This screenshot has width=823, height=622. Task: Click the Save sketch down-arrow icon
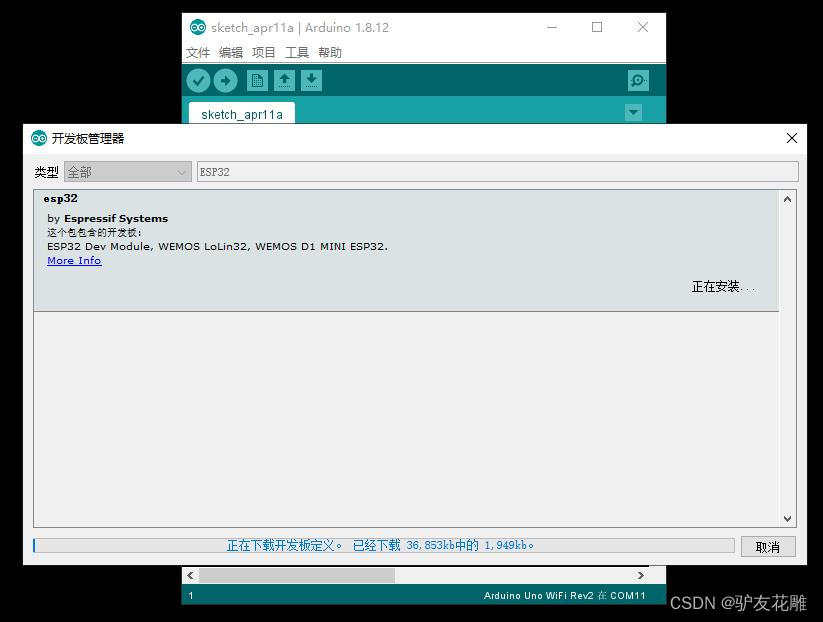(311, 81)
